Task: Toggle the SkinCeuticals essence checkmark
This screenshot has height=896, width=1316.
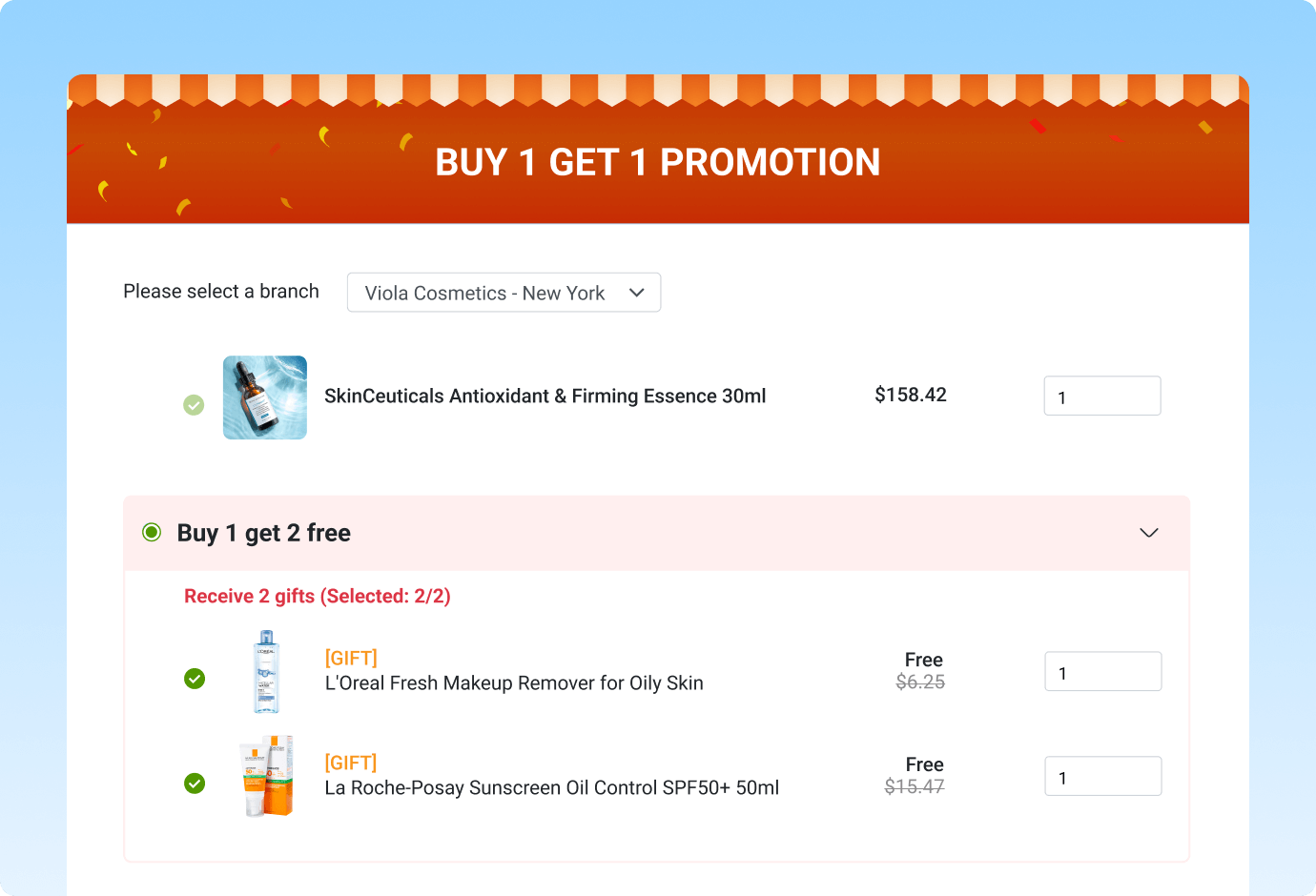Action: [194, 405]
